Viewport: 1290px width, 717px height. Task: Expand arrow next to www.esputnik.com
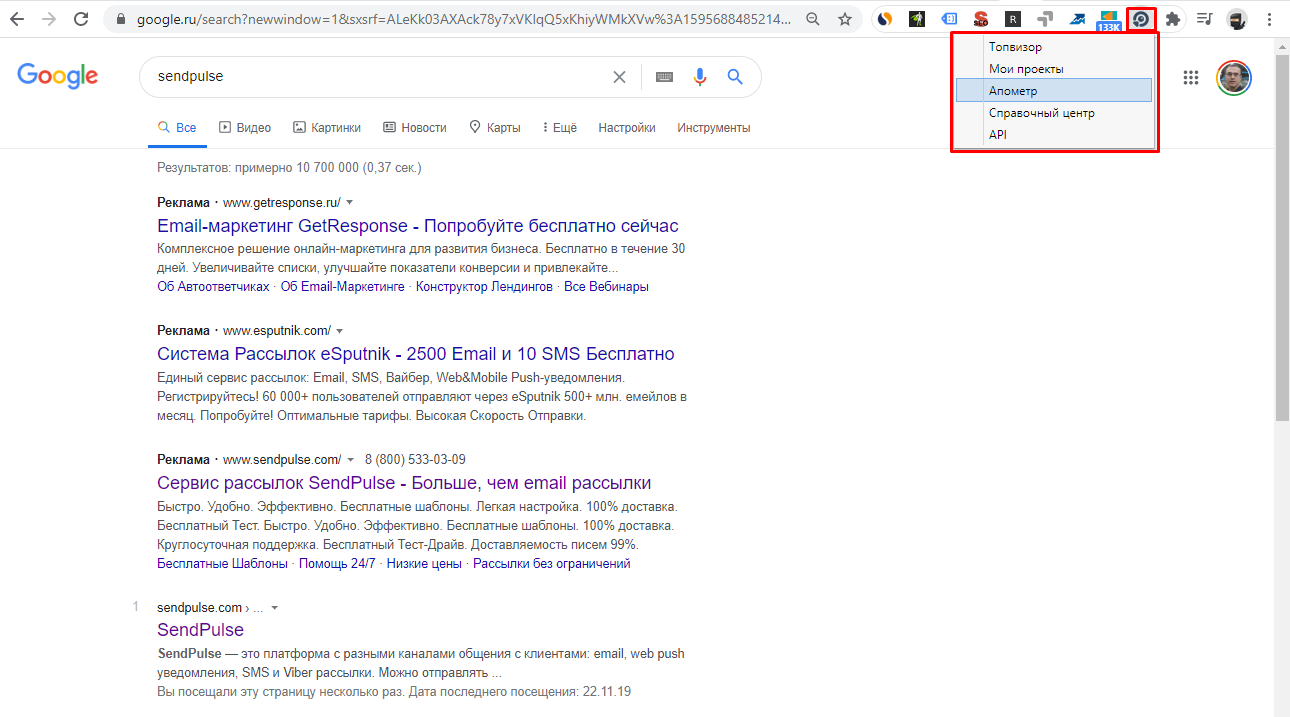[x=340, y=331]
